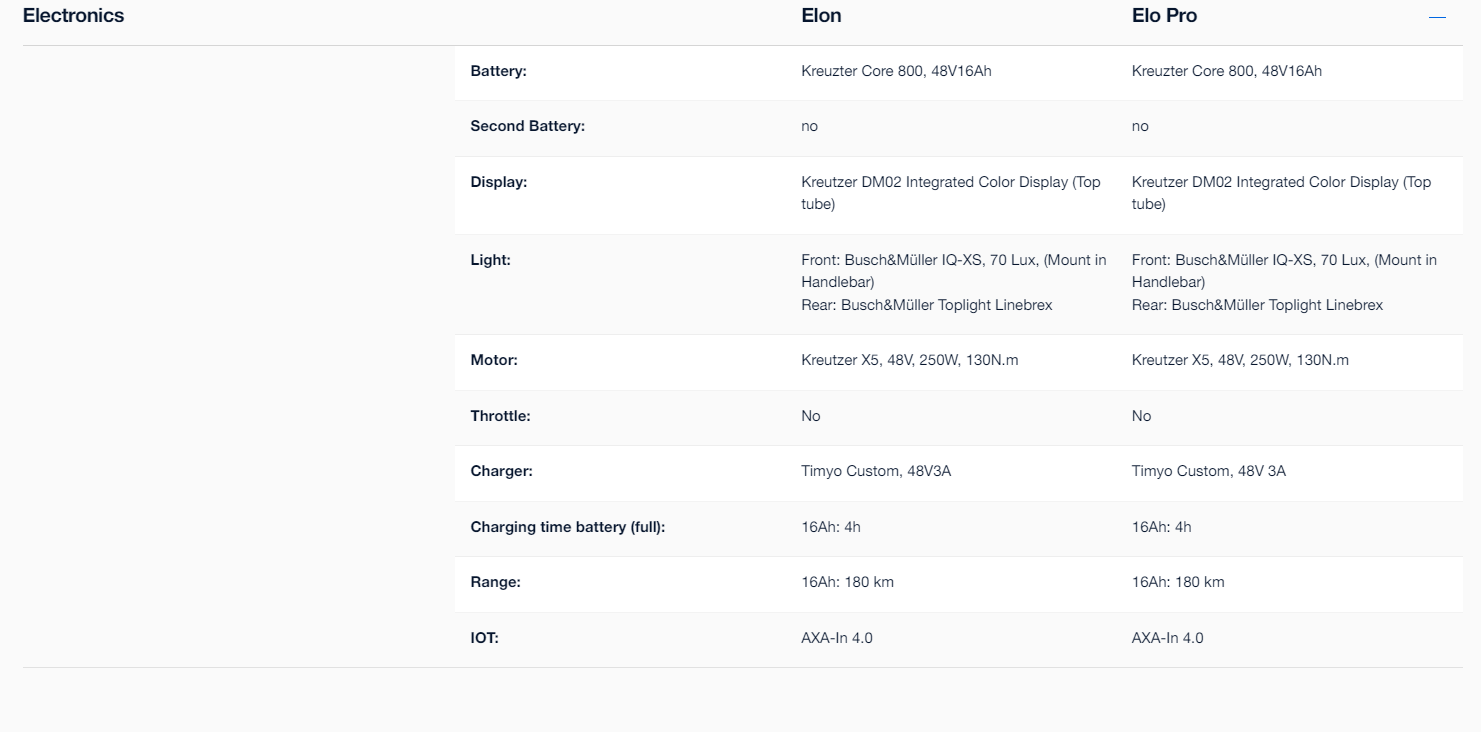The height and width of the screenshot is (732, 1481).
Task: Click Charging time battery (full) label
Action: pos(568,527)
